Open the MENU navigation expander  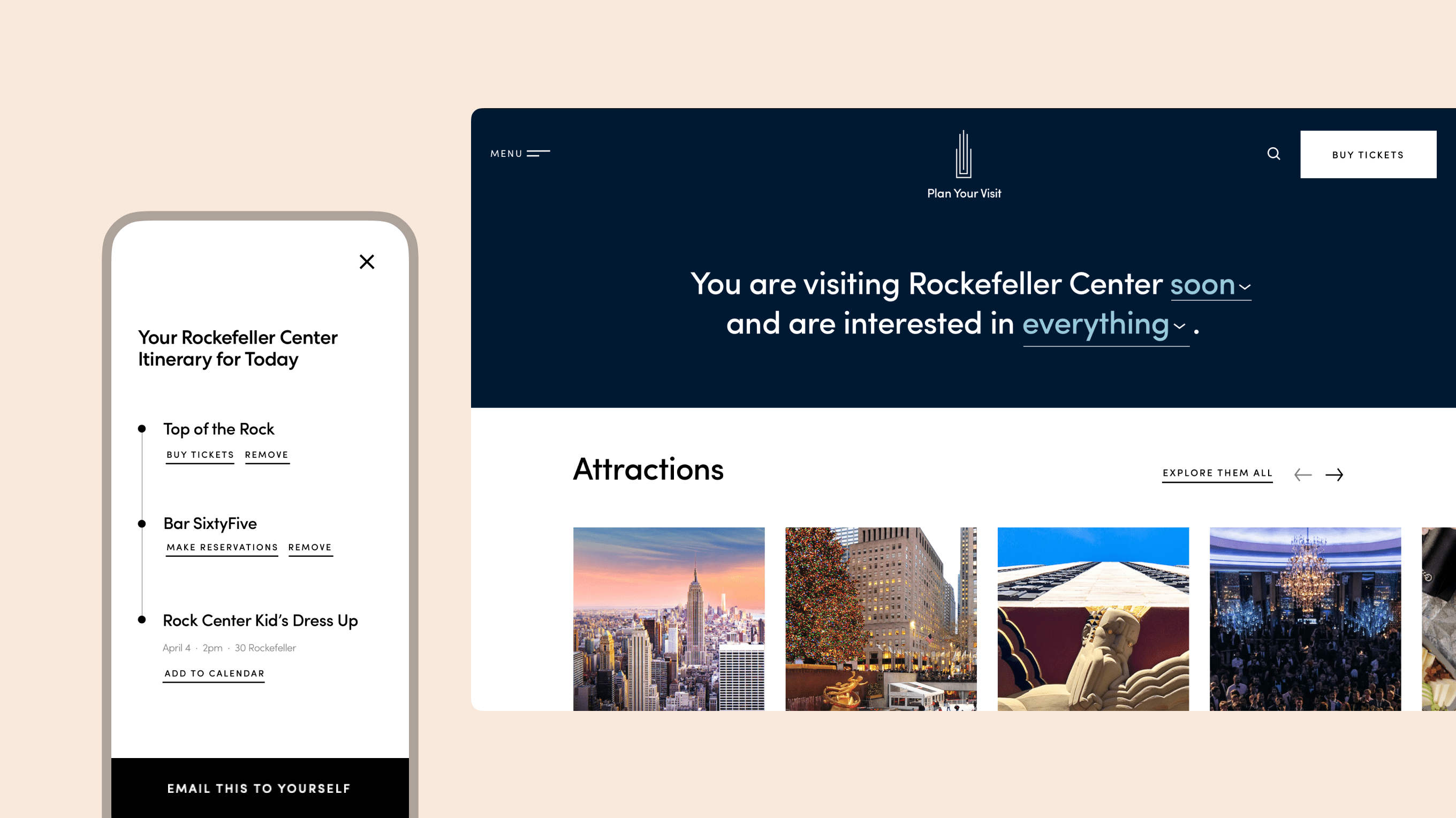(x=519, y=153)
